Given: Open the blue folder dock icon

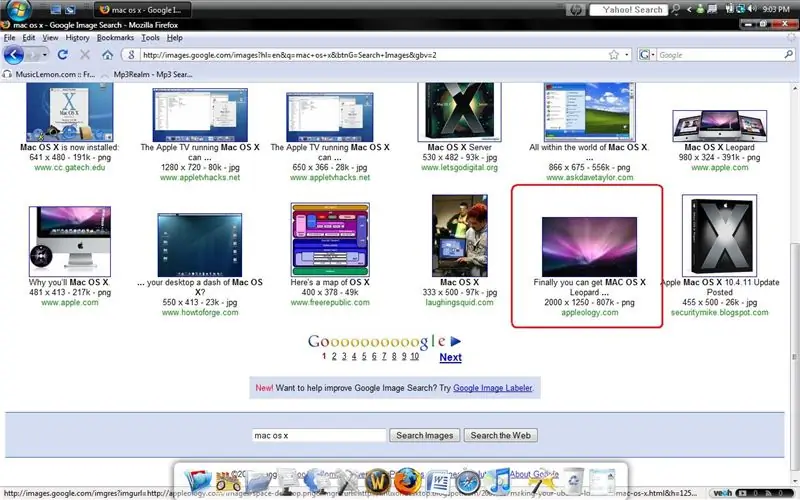Looking at the screenshot, I should [x=258, y=483].
